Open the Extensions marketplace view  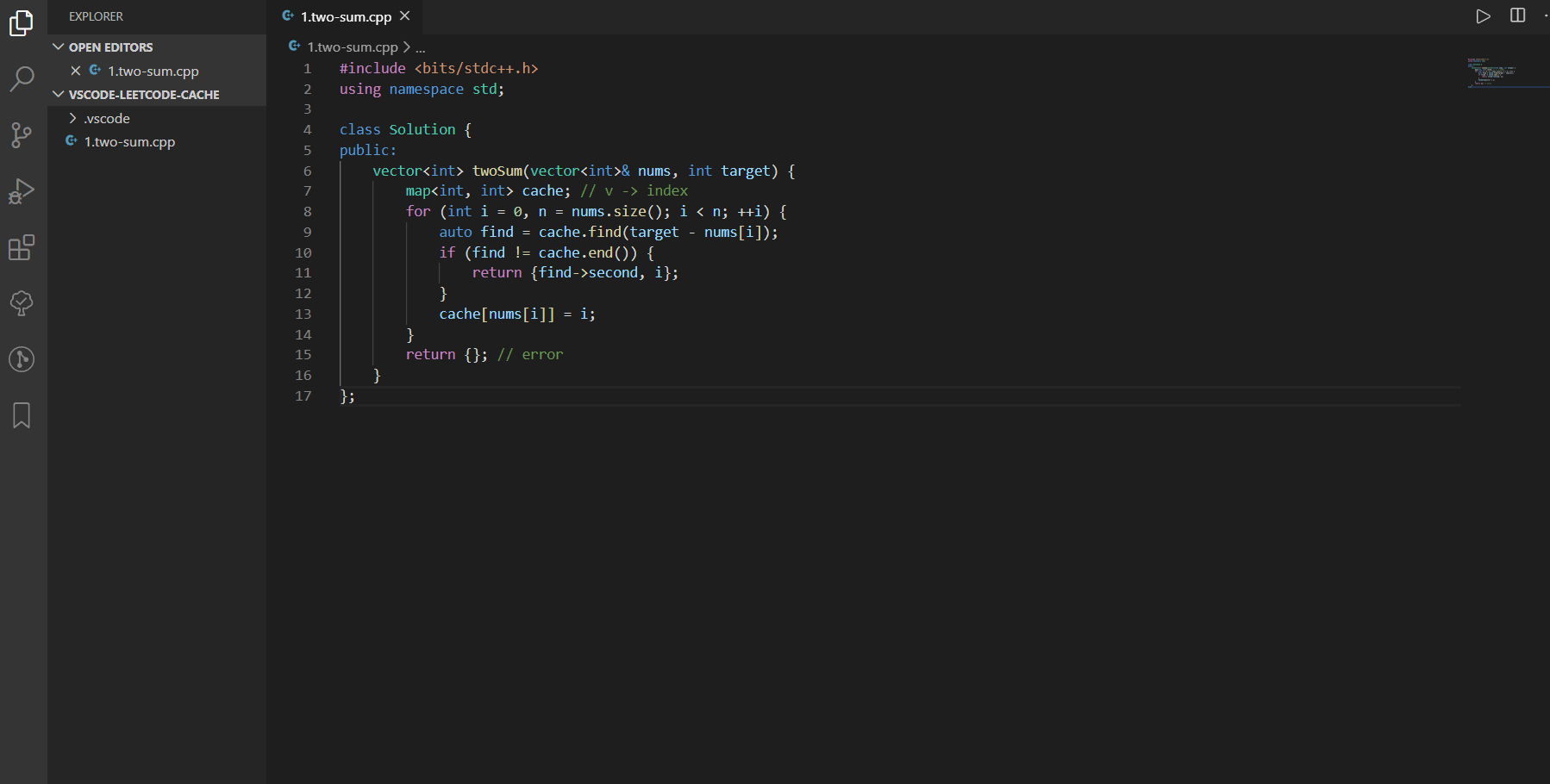coord(21,247)
